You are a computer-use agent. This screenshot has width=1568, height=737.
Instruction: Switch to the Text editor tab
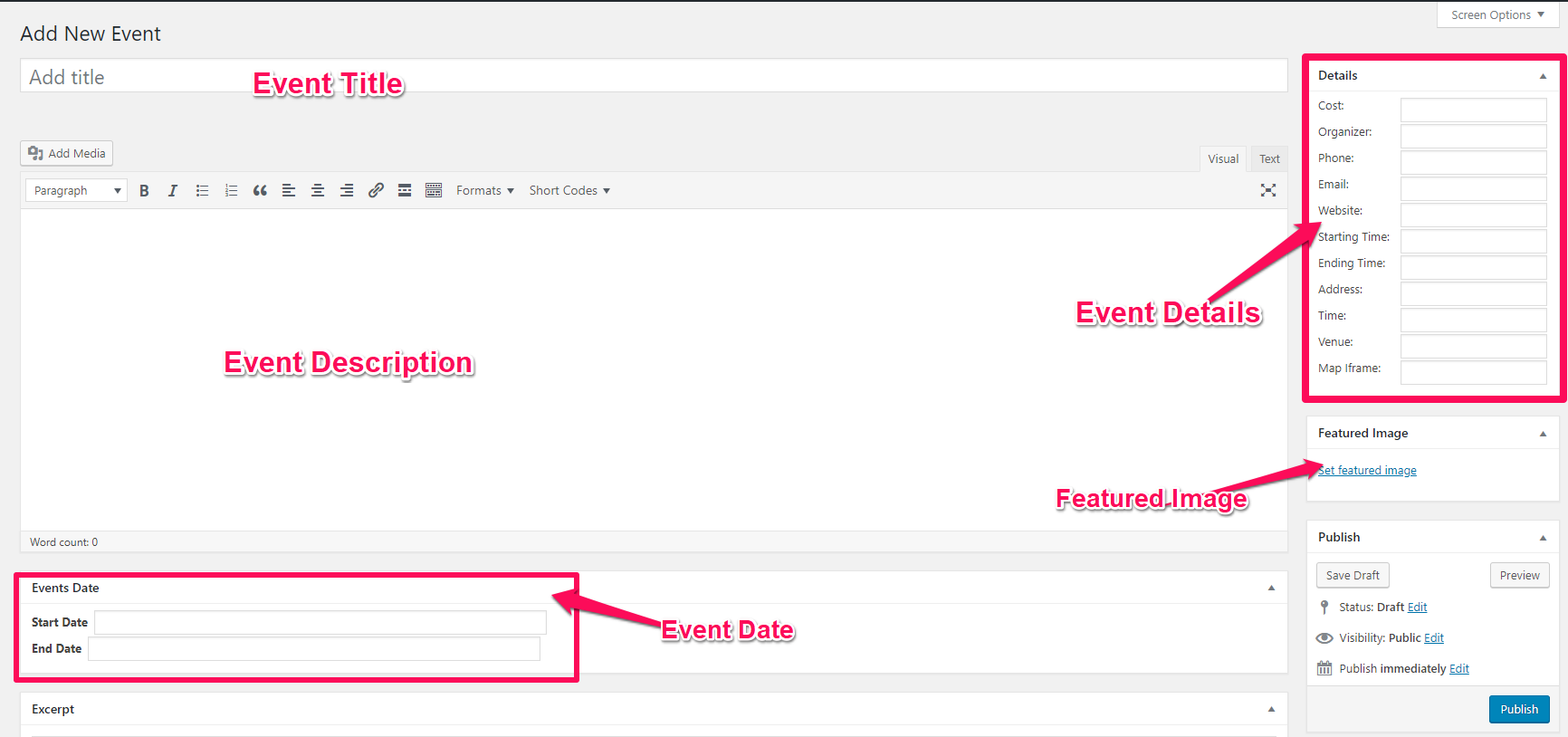(x=1269, y=158)
